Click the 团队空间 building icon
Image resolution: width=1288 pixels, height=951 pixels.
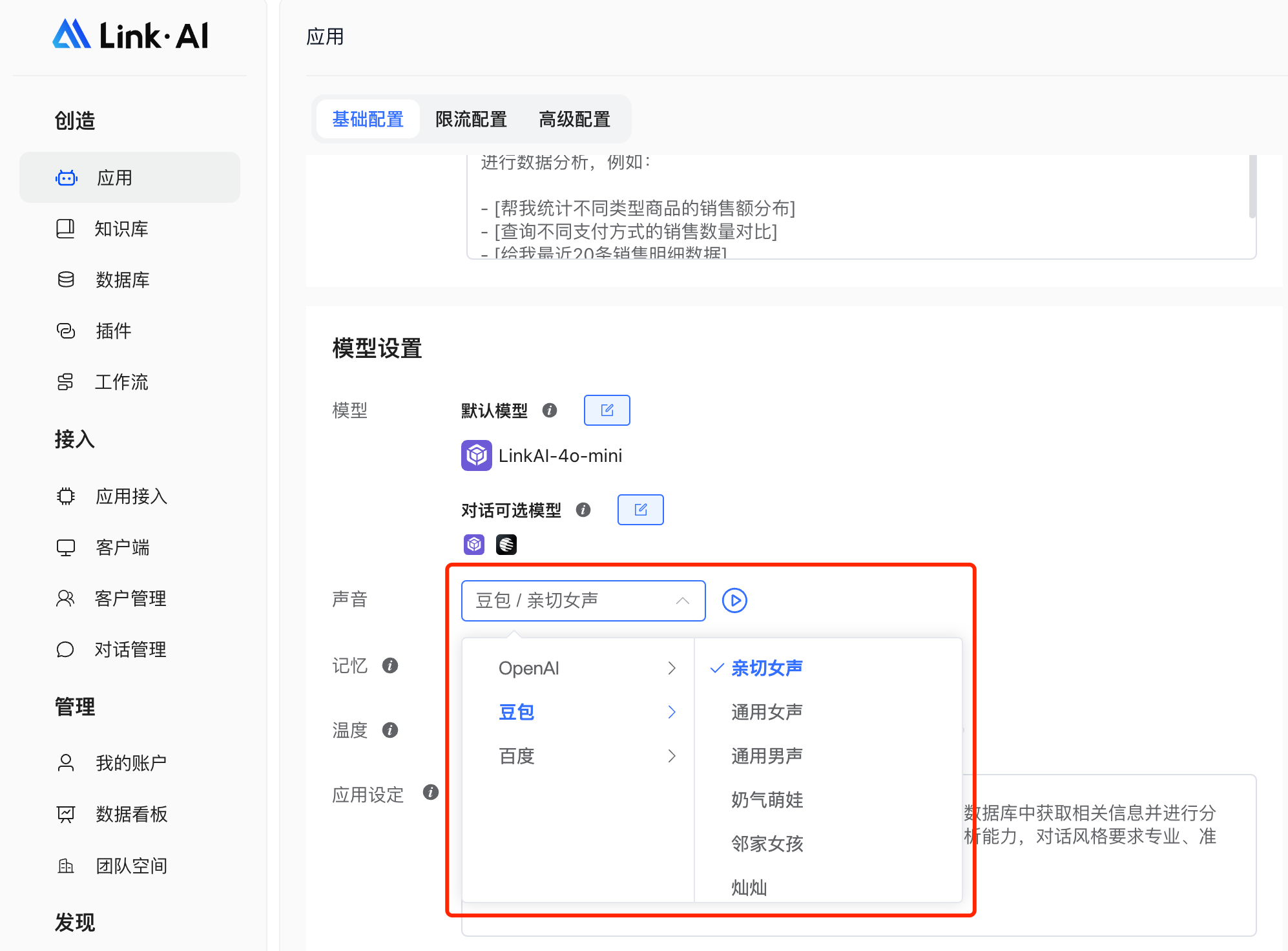point(66,866)
